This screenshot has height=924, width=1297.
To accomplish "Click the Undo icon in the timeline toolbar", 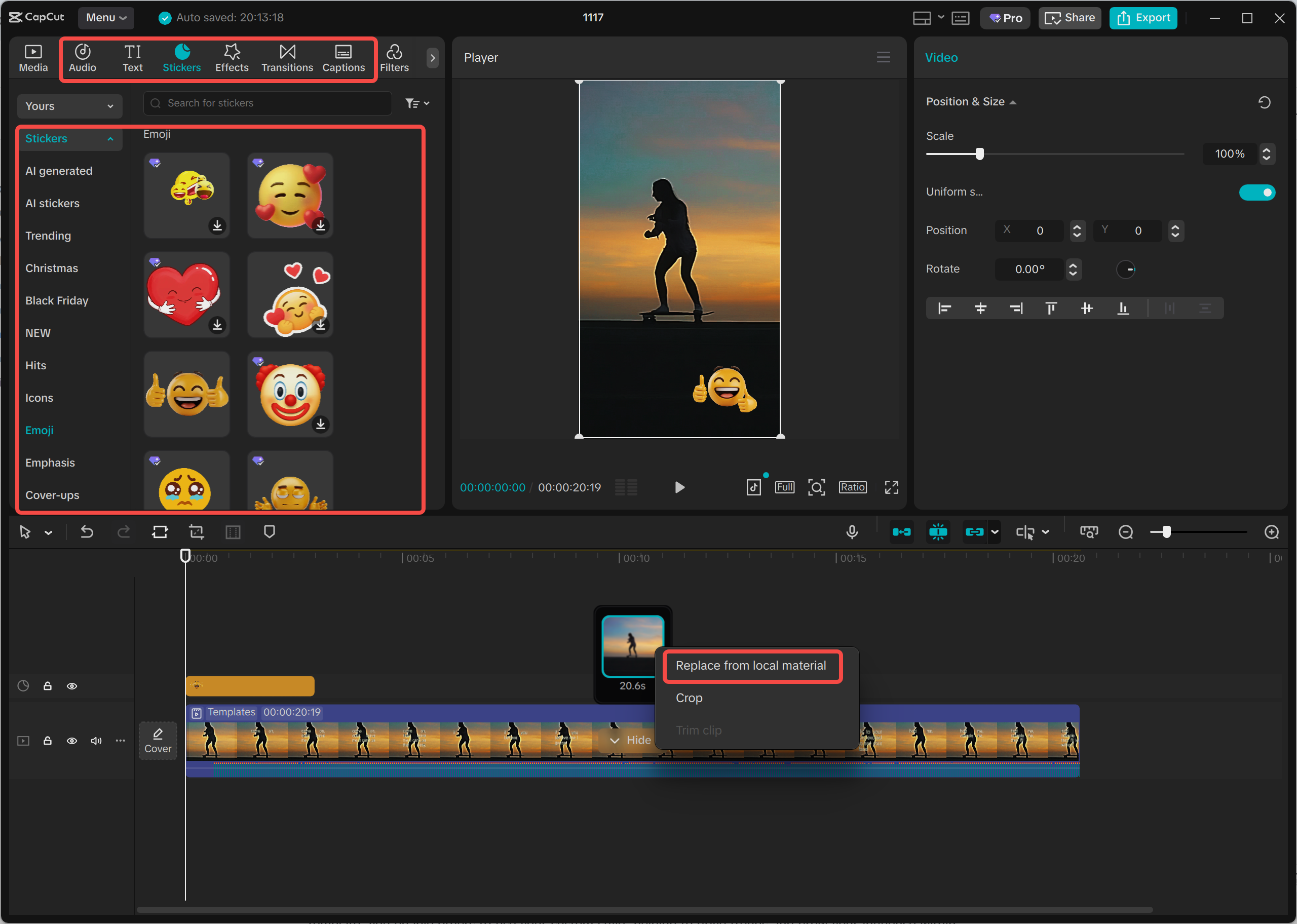I will pos(87,531).
